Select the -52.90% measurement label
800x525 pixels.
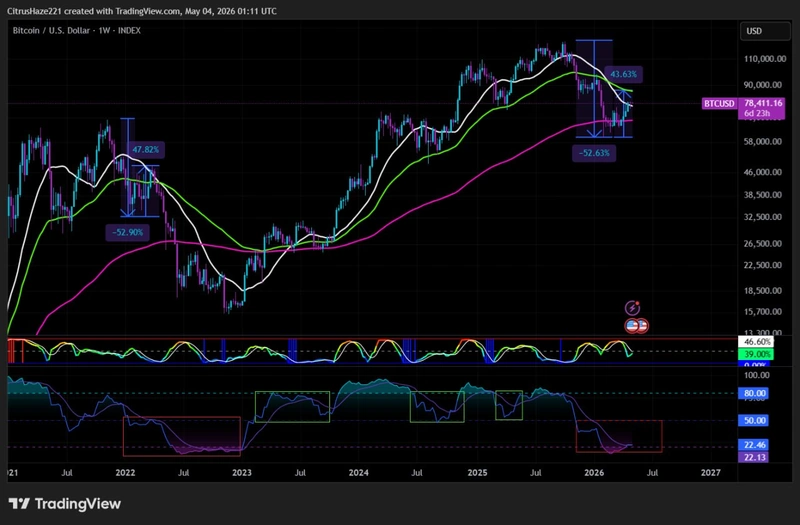pos(128,232)
